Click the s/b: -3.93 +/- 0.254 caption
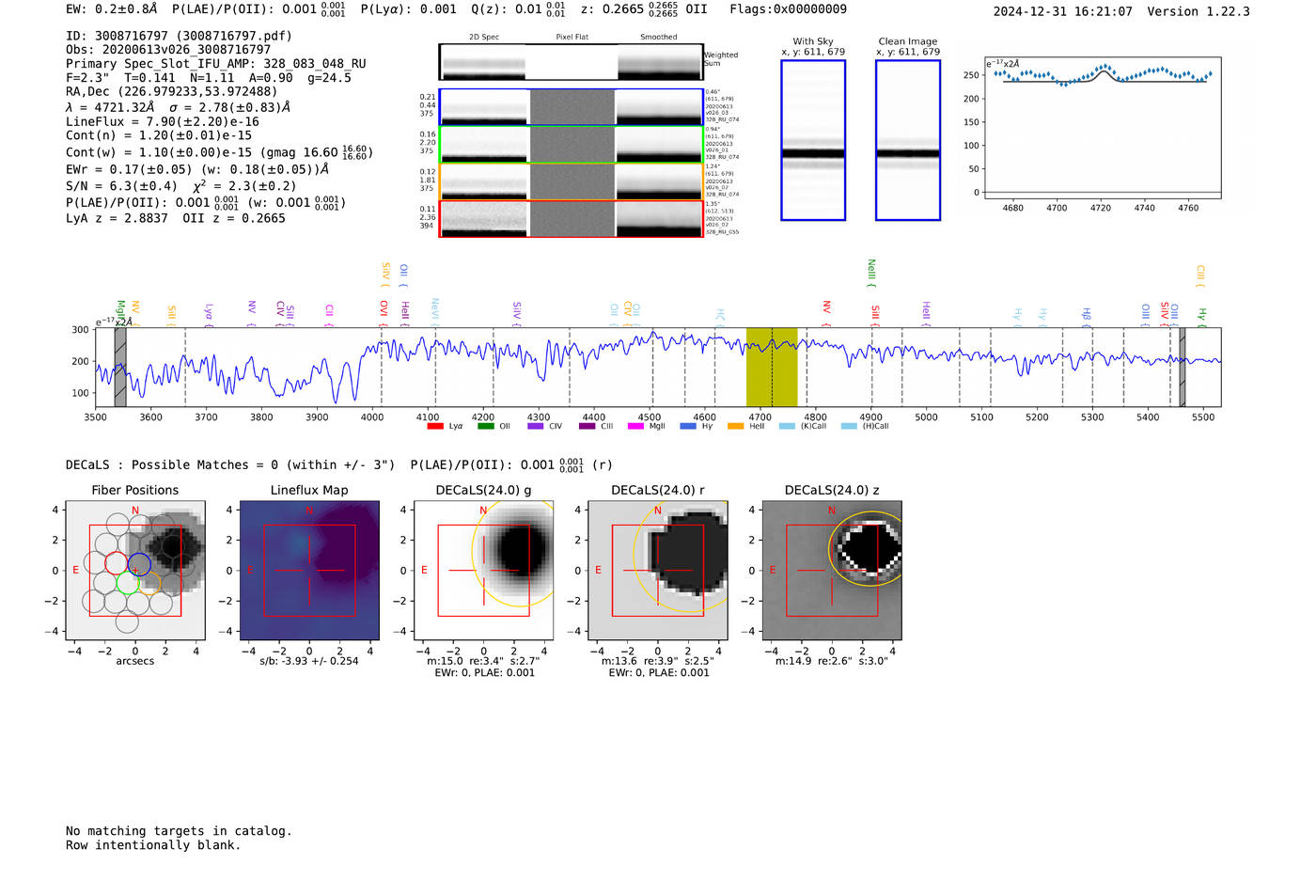 (309, 661)
